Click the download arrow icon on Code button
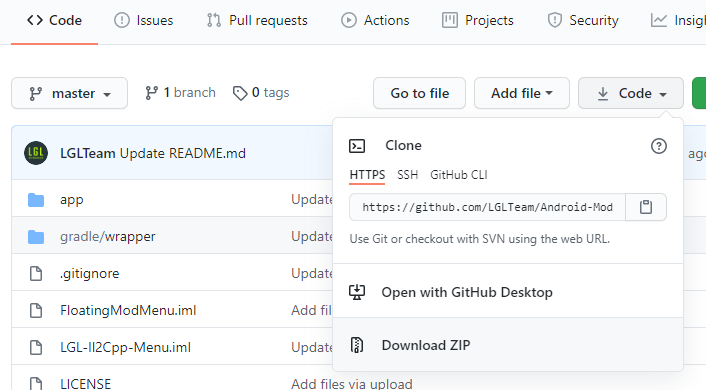Image resolution: width=706 pixels, height=390 pixels. click(603, 94)
